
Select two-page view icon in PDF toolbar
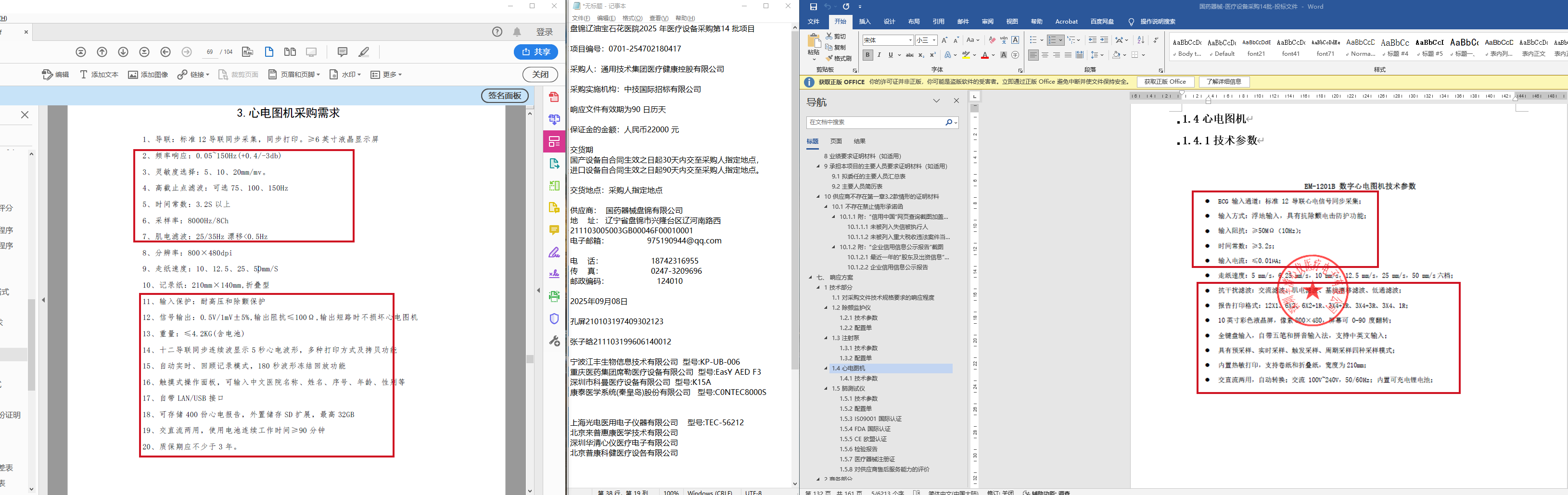pos(290,52)
